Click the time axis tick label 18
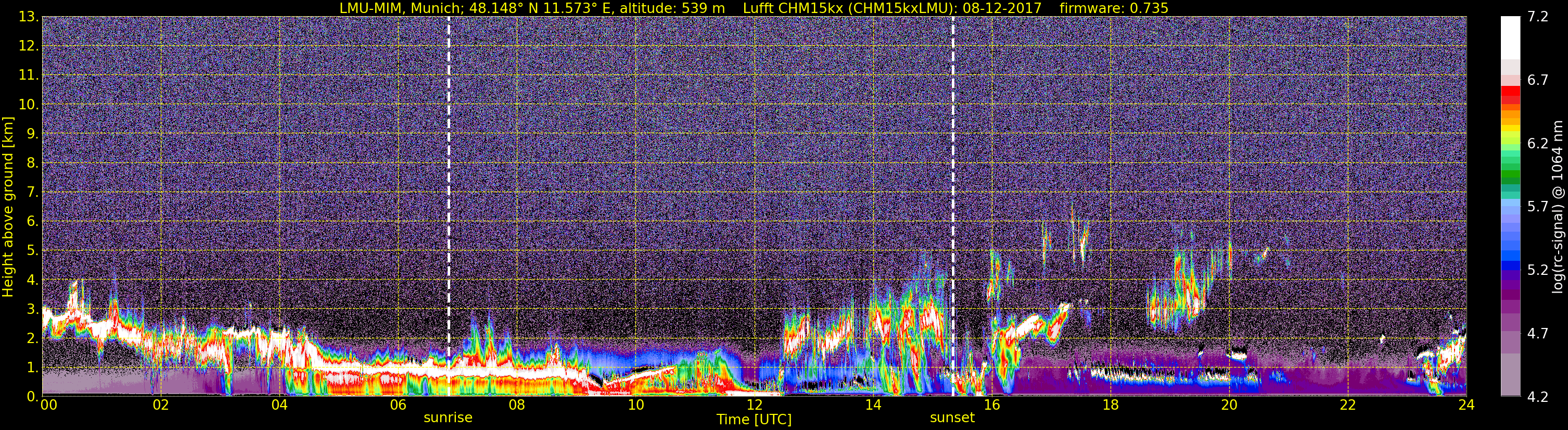1568x430 pixels. coord(1110,406)
